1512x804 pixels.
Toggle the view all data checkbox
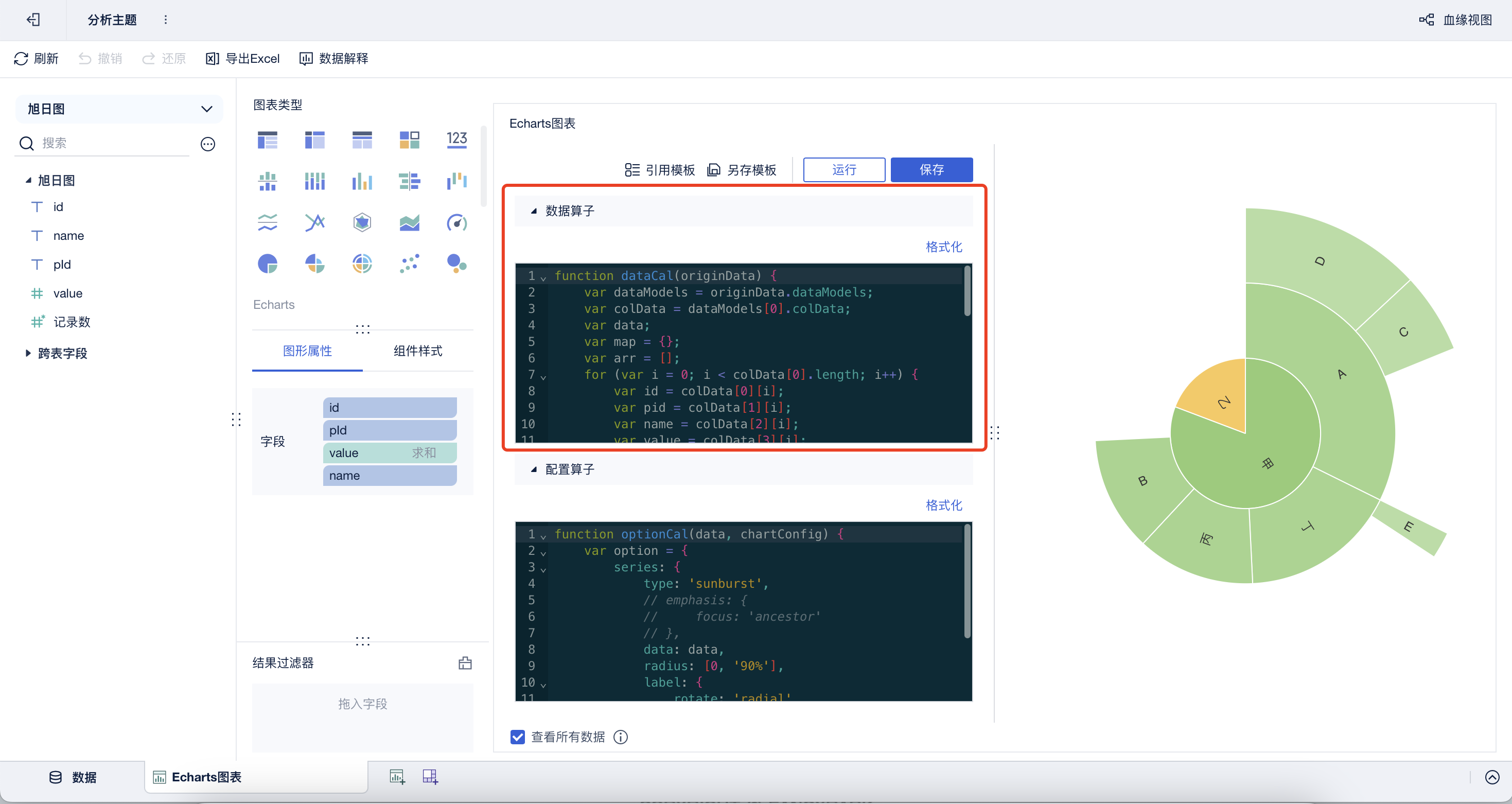coord(518,737)
